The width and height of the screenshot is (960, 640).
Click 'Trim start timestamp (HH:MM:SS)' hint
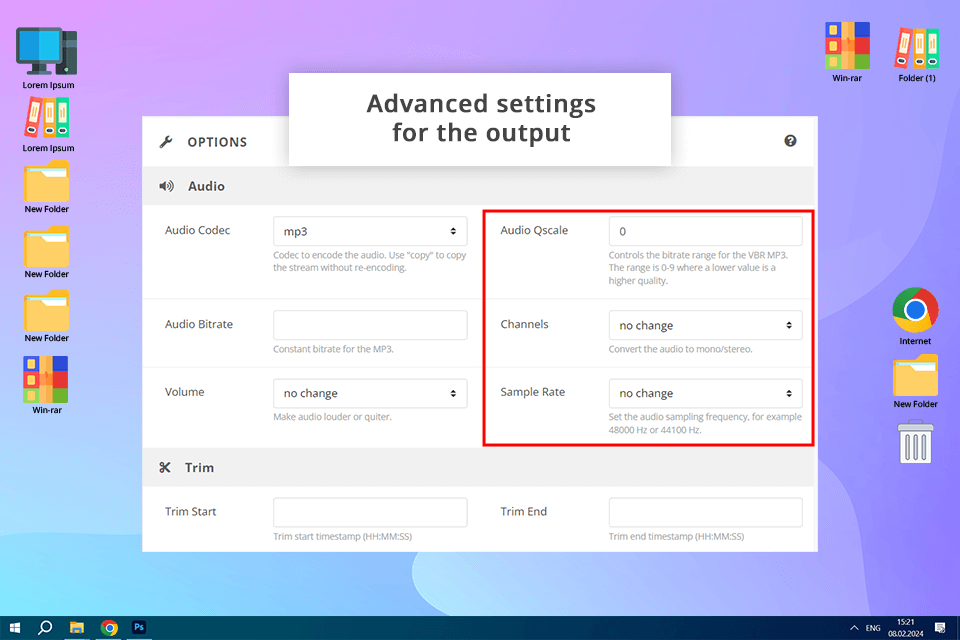coord(342,536)
